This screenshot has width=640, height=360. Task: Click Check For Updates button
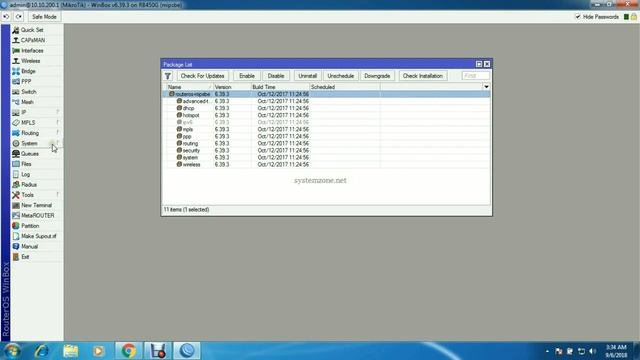pos(202,76)
